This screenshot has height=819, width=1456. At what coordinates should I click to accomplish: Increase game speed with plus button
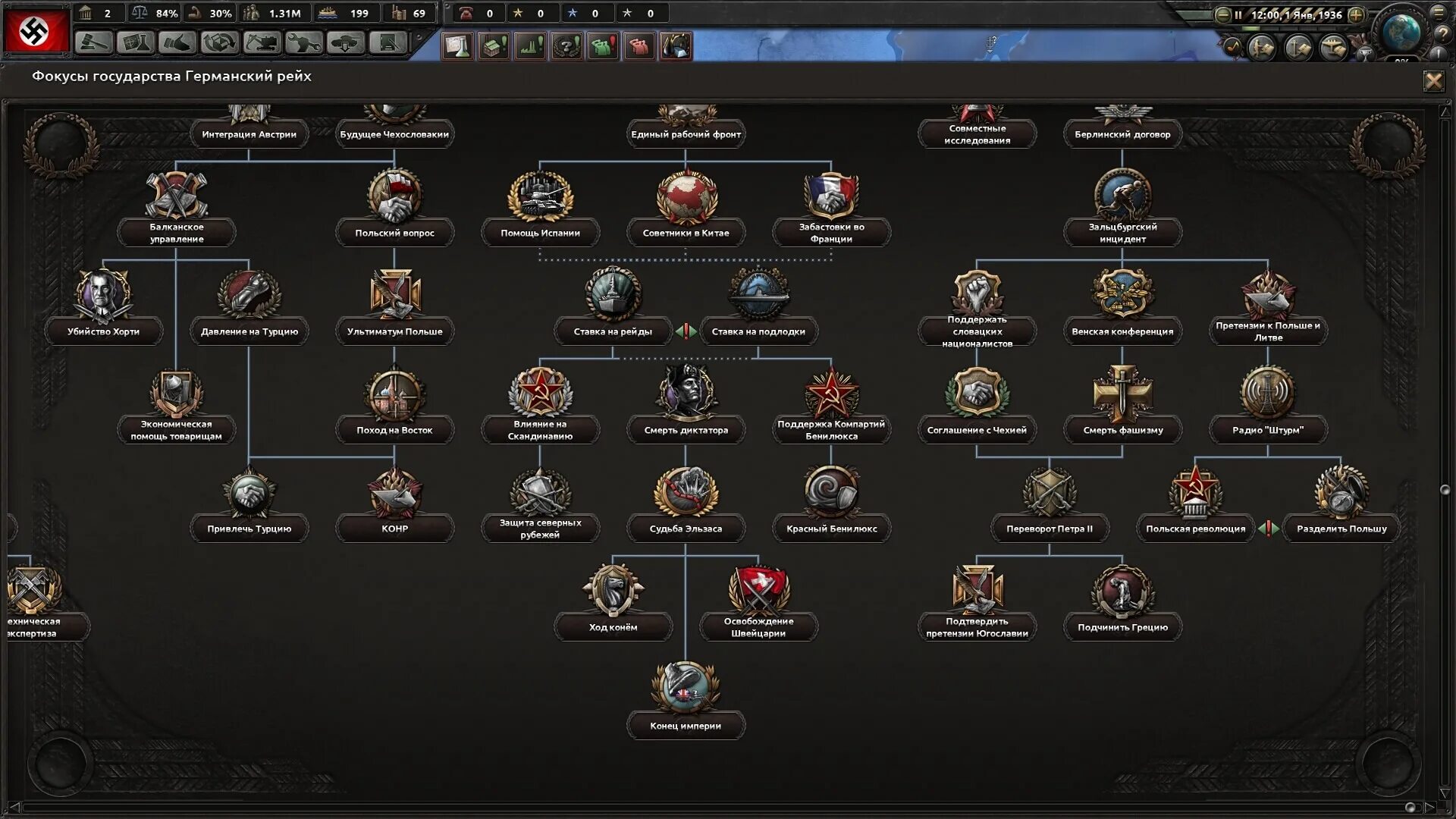1357,14
